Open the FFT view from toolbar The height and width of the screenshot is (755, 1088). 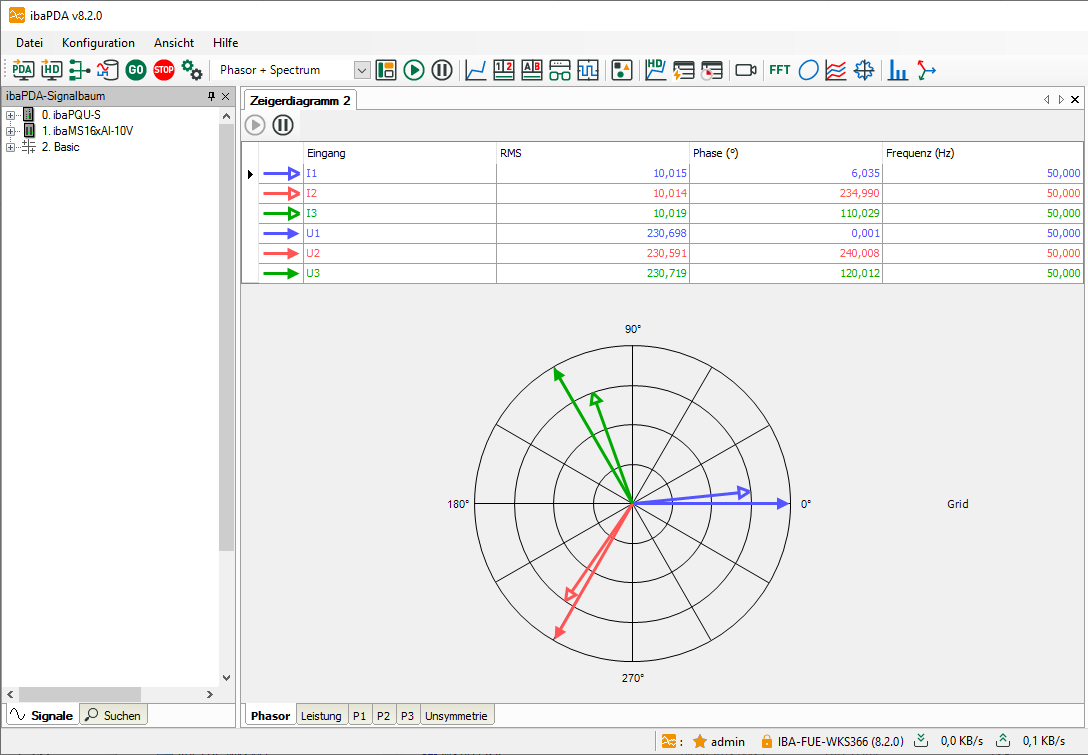(779, 70)
